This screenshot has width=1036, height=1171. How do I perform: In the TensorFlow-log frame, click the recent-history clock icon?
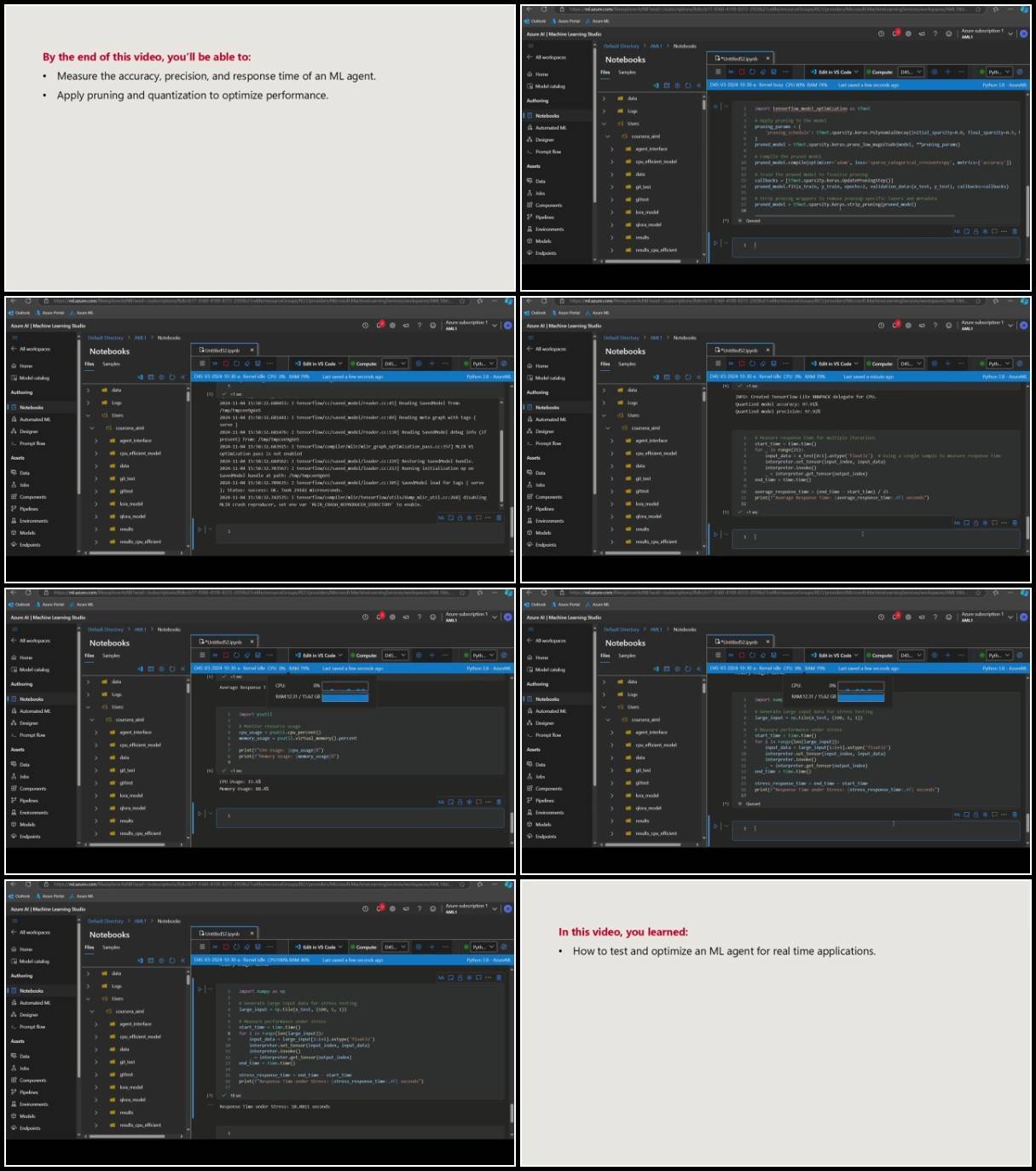pos(366,325)
